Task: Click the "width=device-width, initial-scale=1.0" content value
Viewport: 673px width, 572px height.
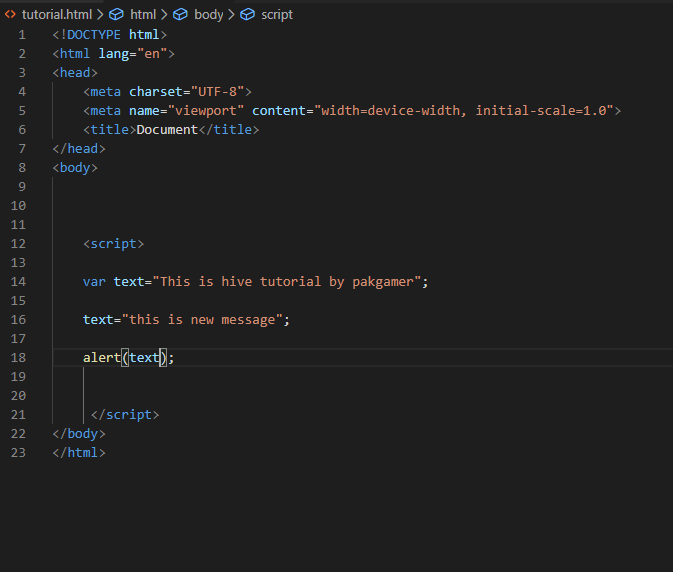Action: click(x=464, y=111)
